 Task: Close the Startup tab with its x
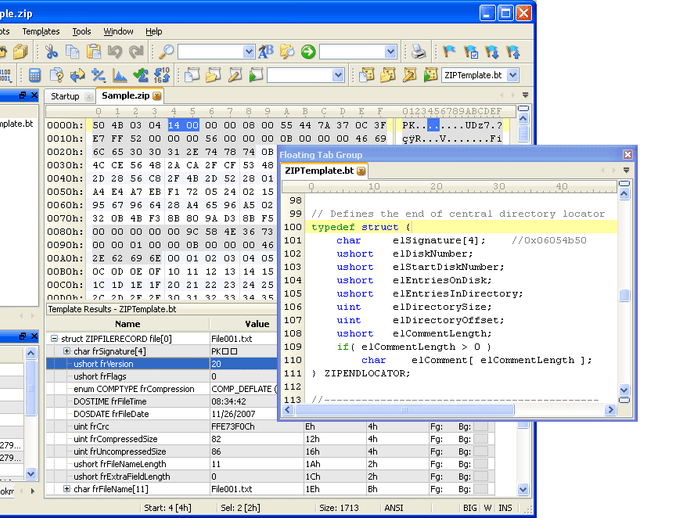coord(88,96)
